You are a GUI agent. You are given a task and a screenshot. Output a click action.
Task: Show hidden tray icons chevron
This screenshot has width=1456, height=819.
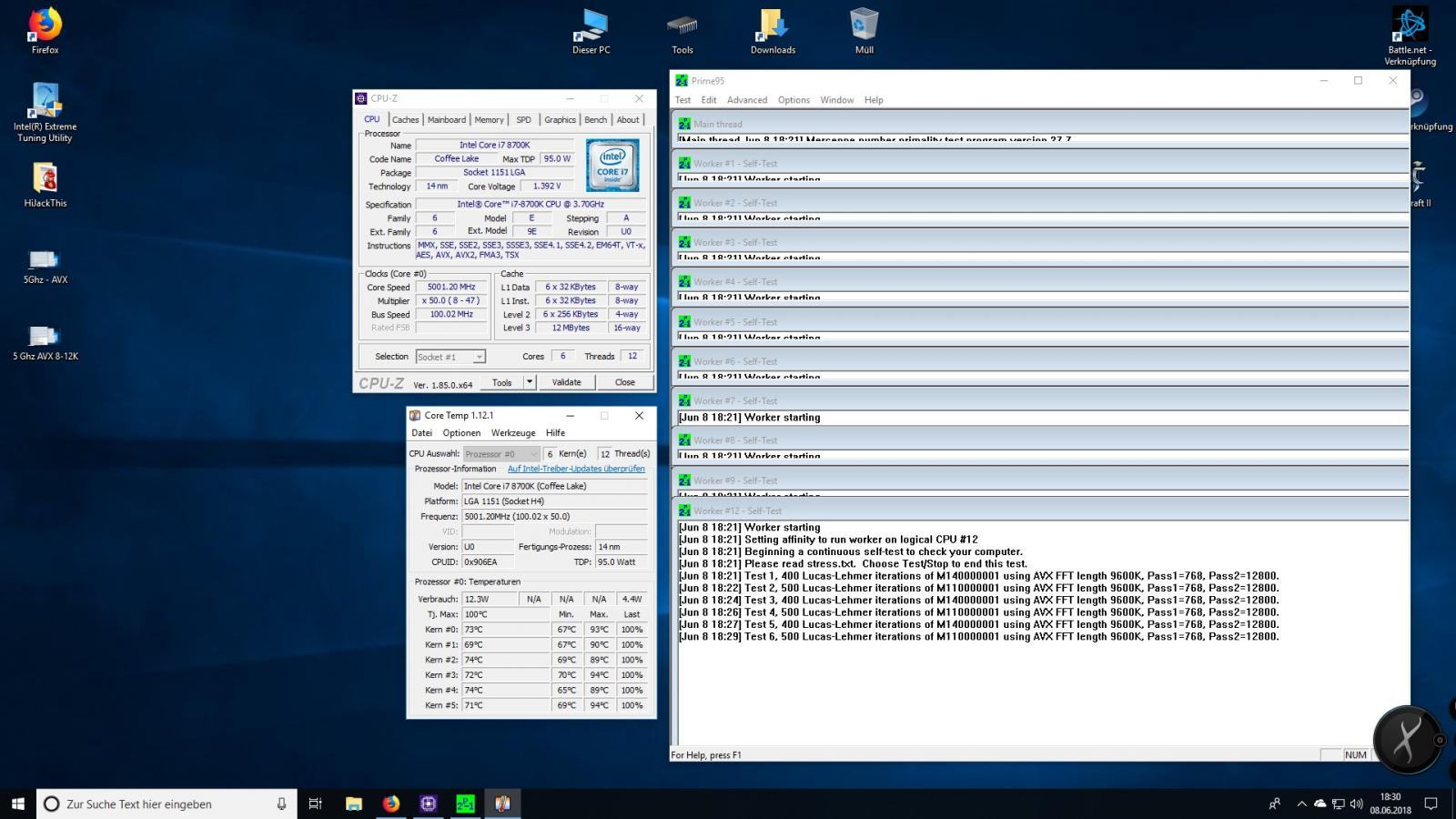point(1301,804)
